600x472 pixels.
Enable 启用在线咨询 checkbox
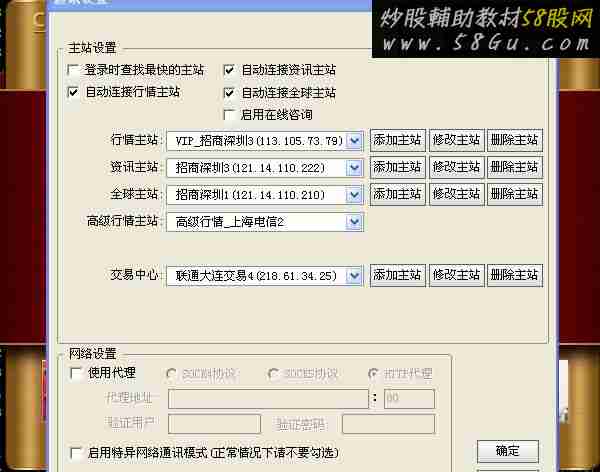(229, 115)
